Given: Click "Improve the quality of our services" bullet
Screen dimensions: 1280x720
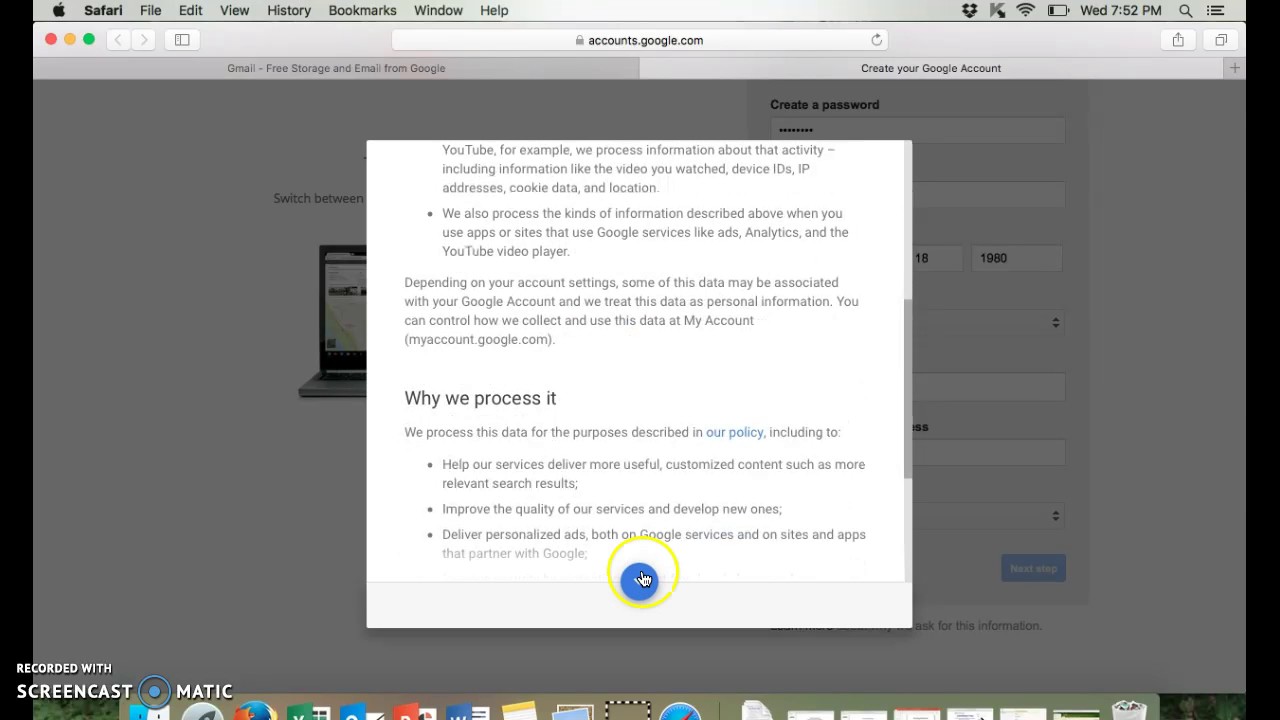Looking at the screenshot, I should (612, 509).
